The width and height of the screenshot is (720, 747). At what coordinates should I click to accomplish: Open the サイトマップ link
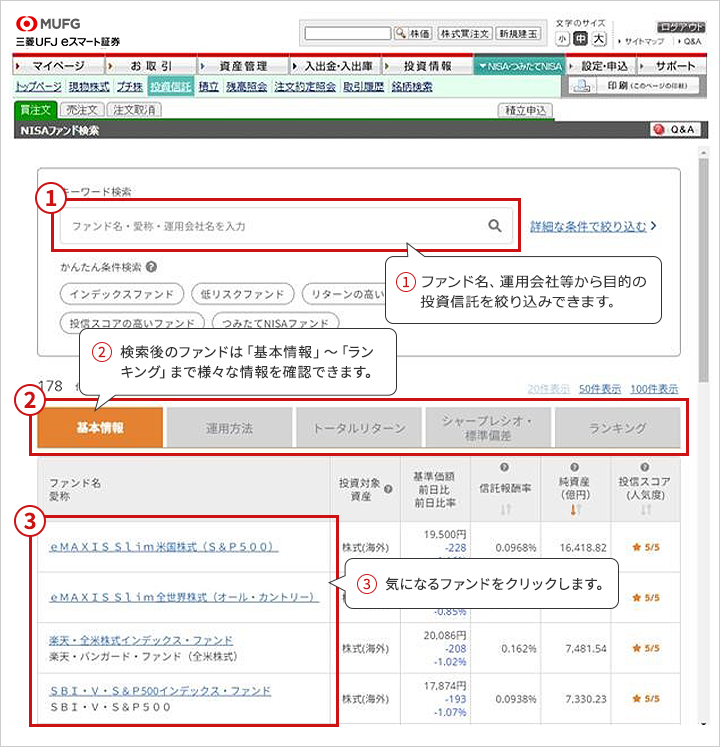point(644,41)
